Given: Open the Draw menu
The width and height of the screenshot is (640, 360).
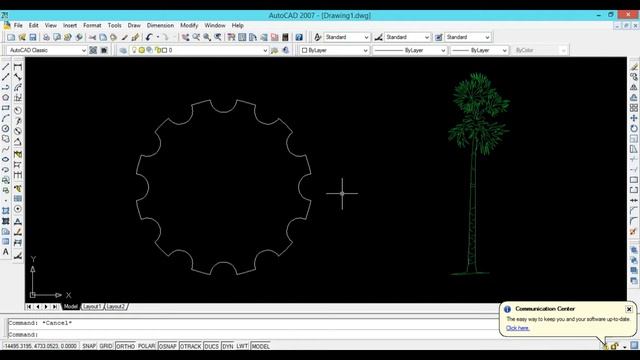Looking at the screenshot, I should (134, 25).
